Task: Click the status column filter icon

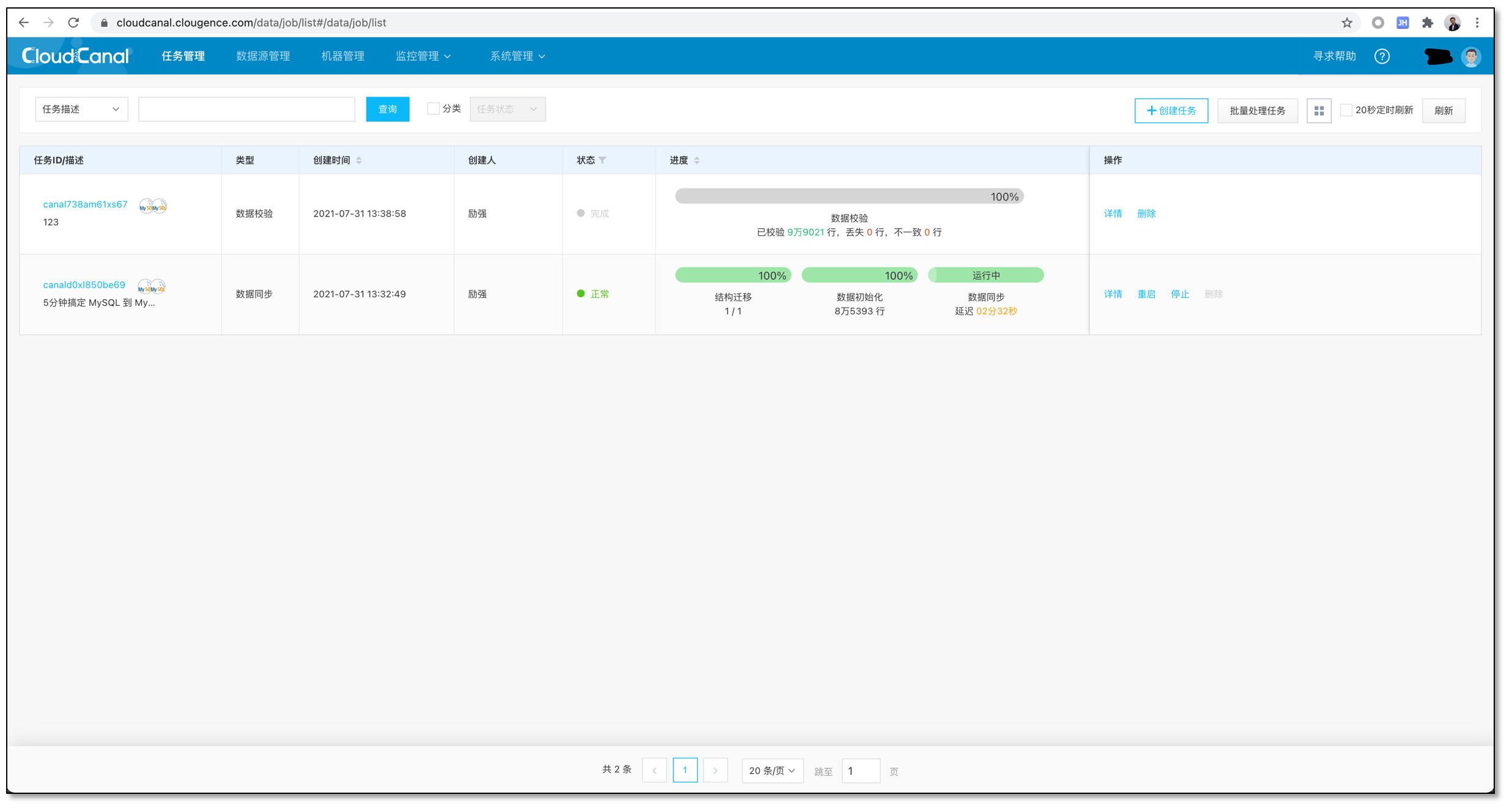Action: point(602,160)
